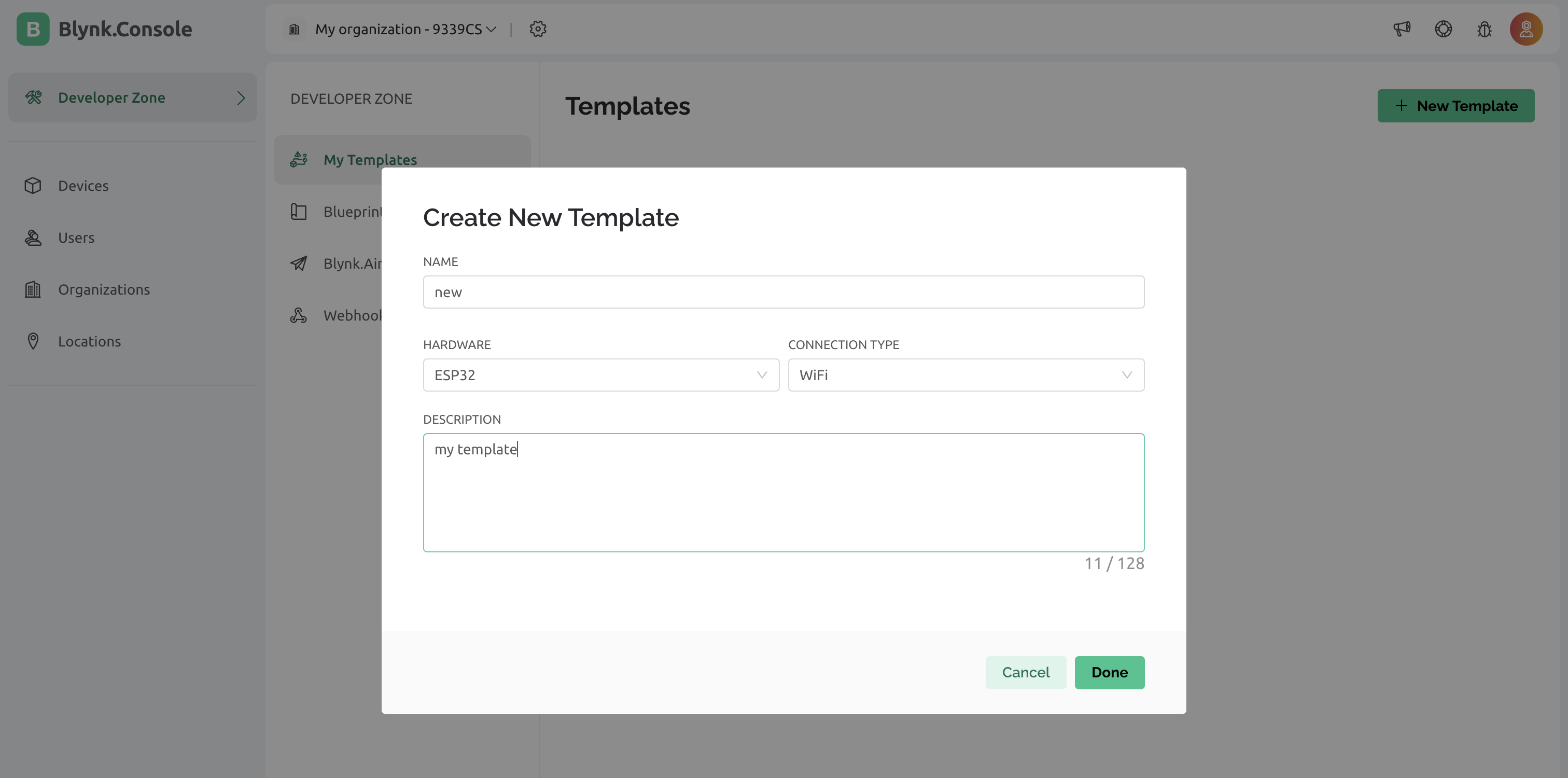
Task: Click the Done button to save template
Action: click(1109, 672)
